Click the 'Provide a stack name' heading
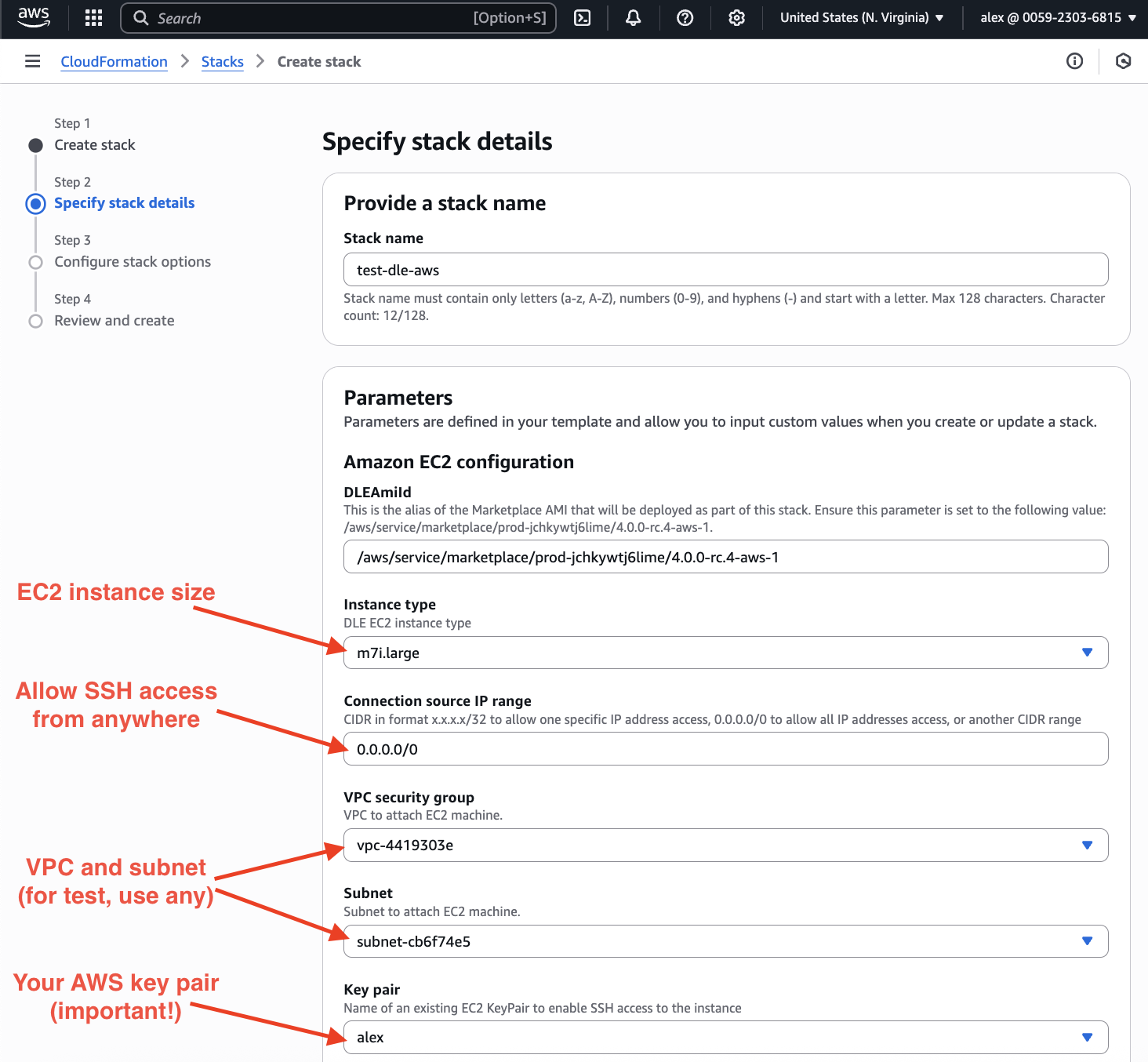Image resolution: width=1148 pixels, height=1062 pixels. click(x=445, y=203)
